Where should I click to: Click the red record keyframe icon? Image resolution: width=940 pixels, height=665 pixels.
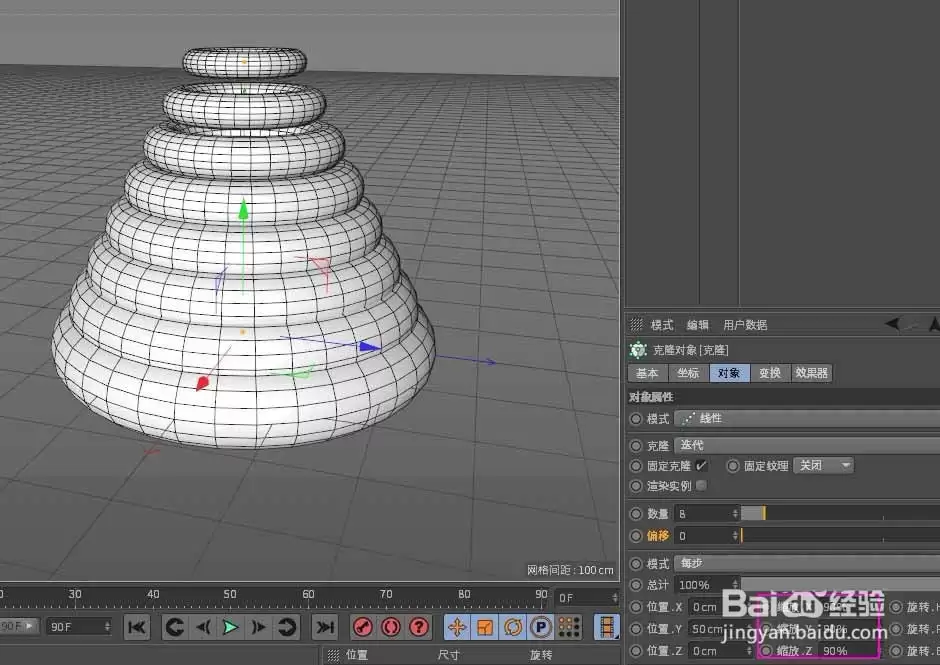coord(362,628)
